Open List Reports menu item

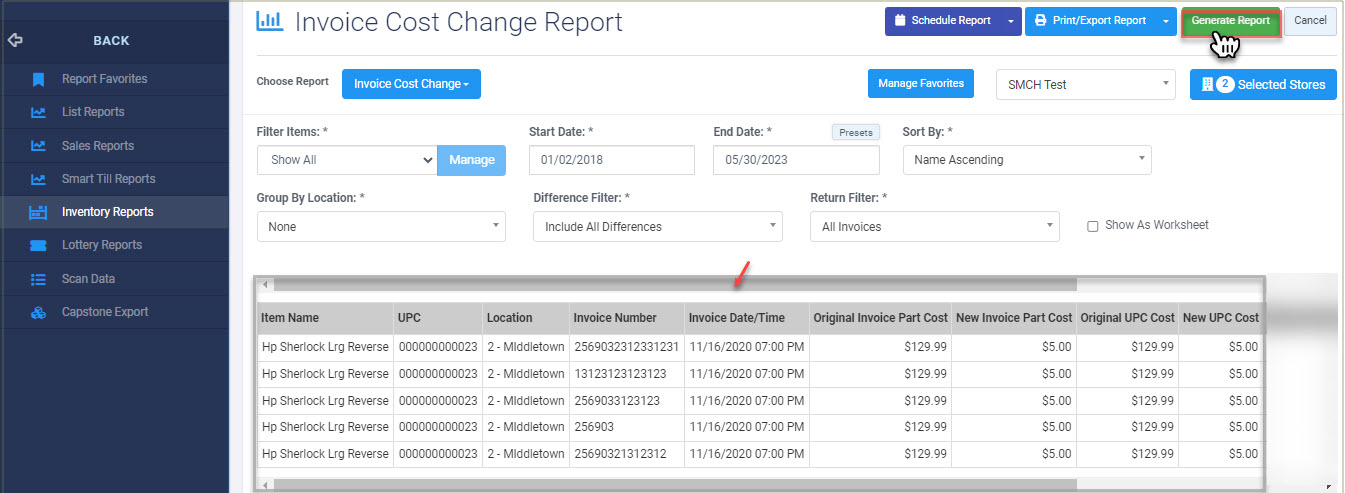pos(93,112)
